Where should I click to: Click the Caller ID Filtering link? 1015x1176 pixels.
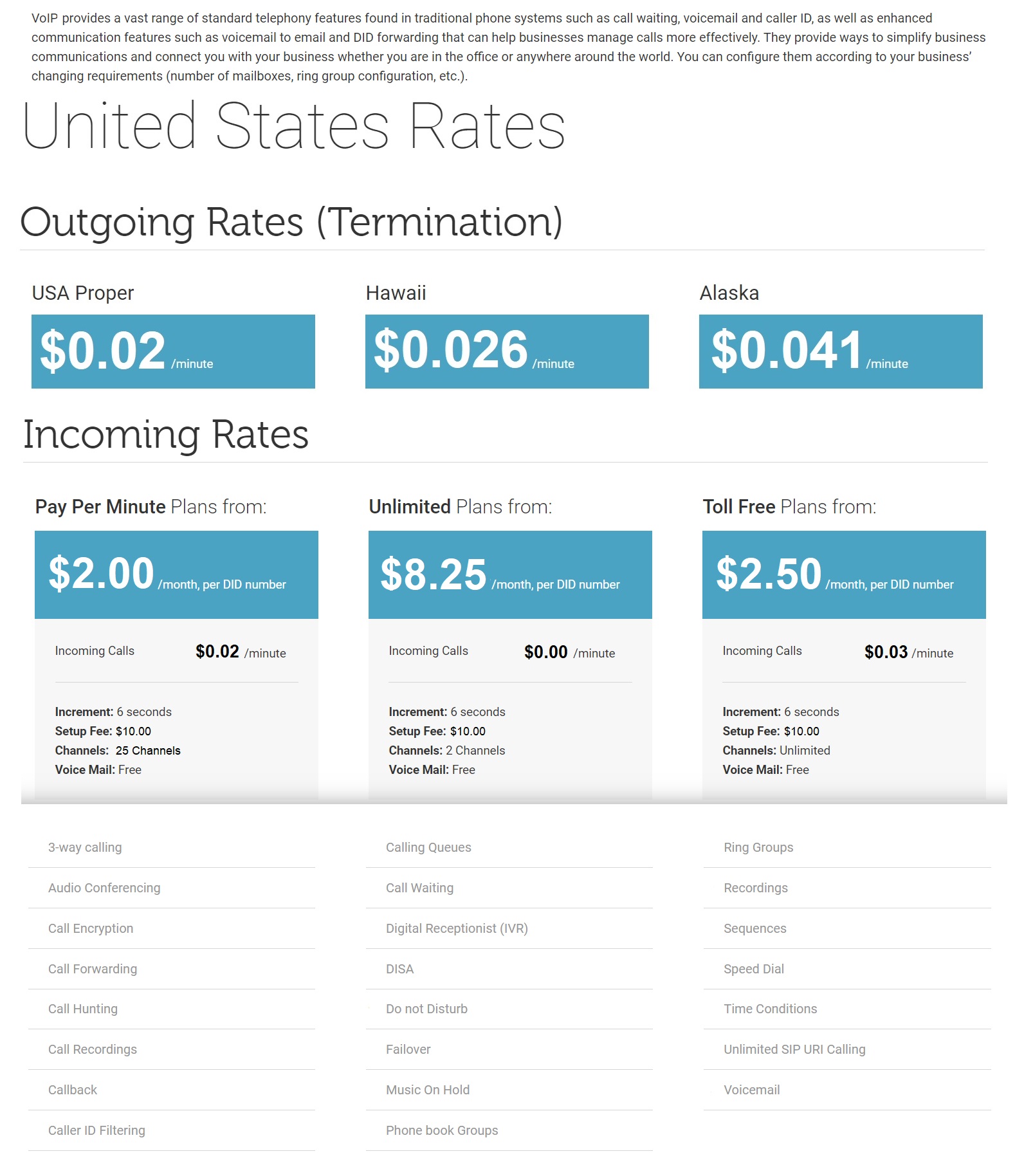96,1130
